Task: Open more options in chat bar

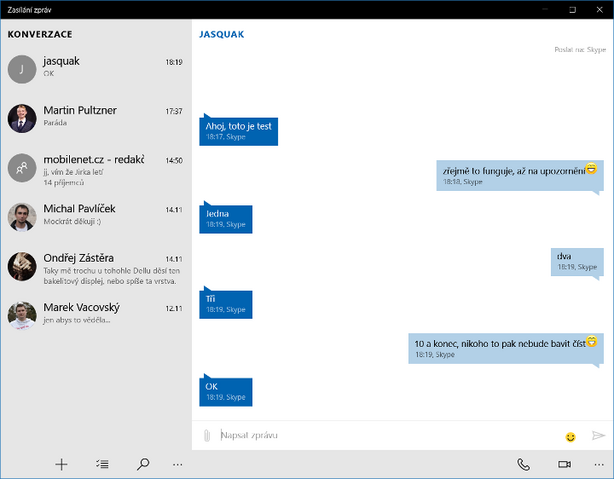Action: coord(599,465)
